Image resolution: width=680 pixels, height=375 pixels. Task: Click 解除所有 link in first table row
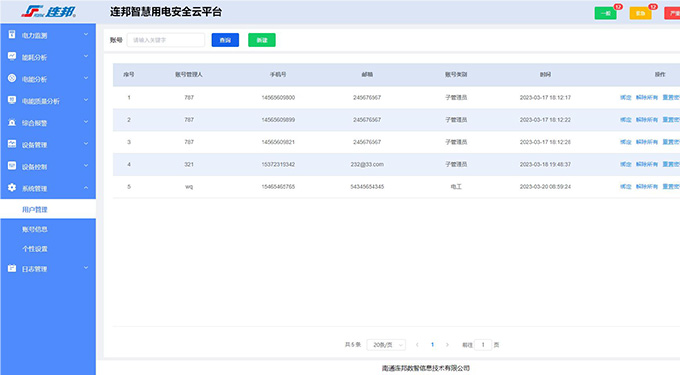(647, 98)
